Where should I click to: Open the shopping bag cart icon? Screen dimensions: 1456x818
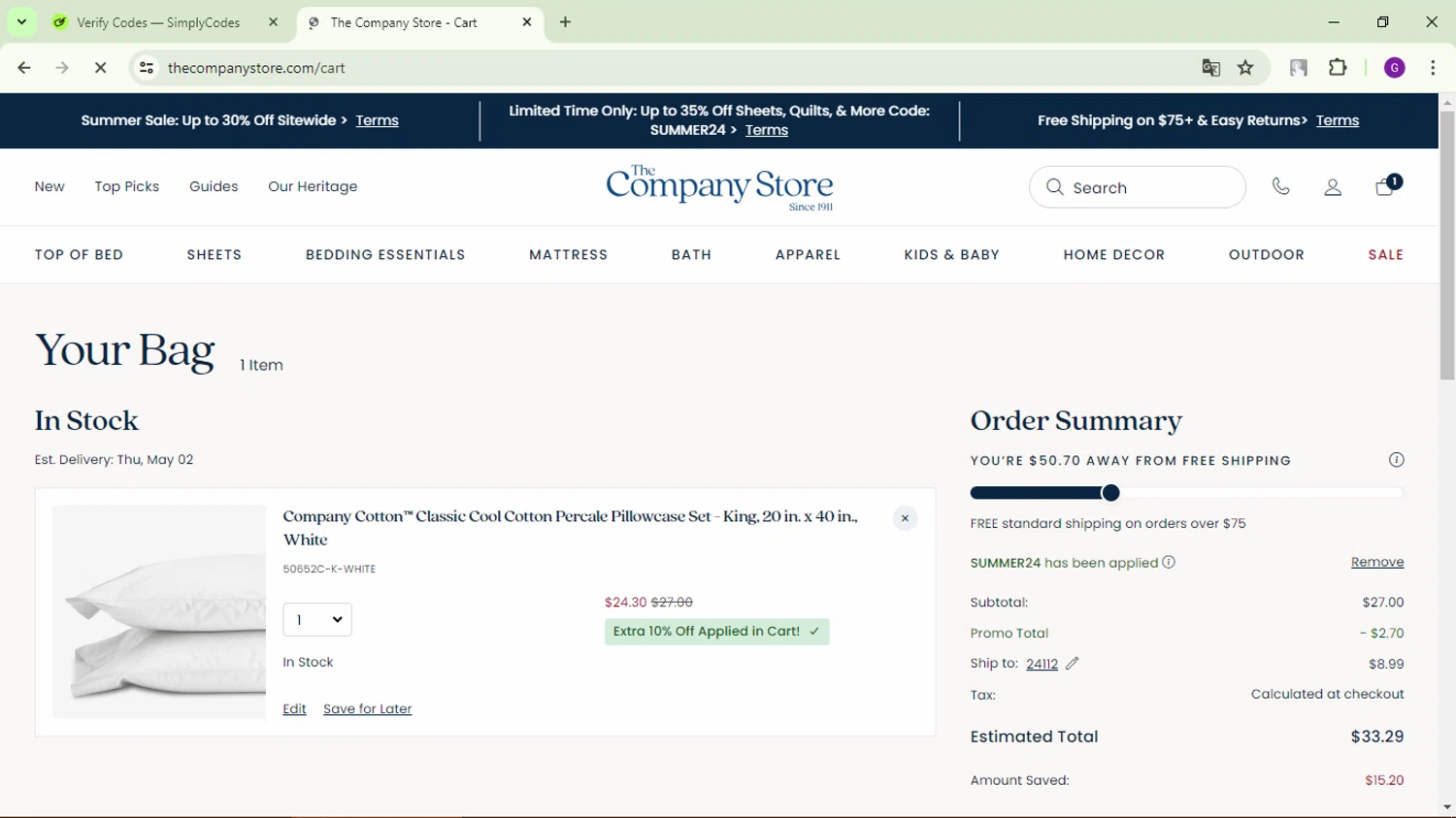coord(1386,186)
